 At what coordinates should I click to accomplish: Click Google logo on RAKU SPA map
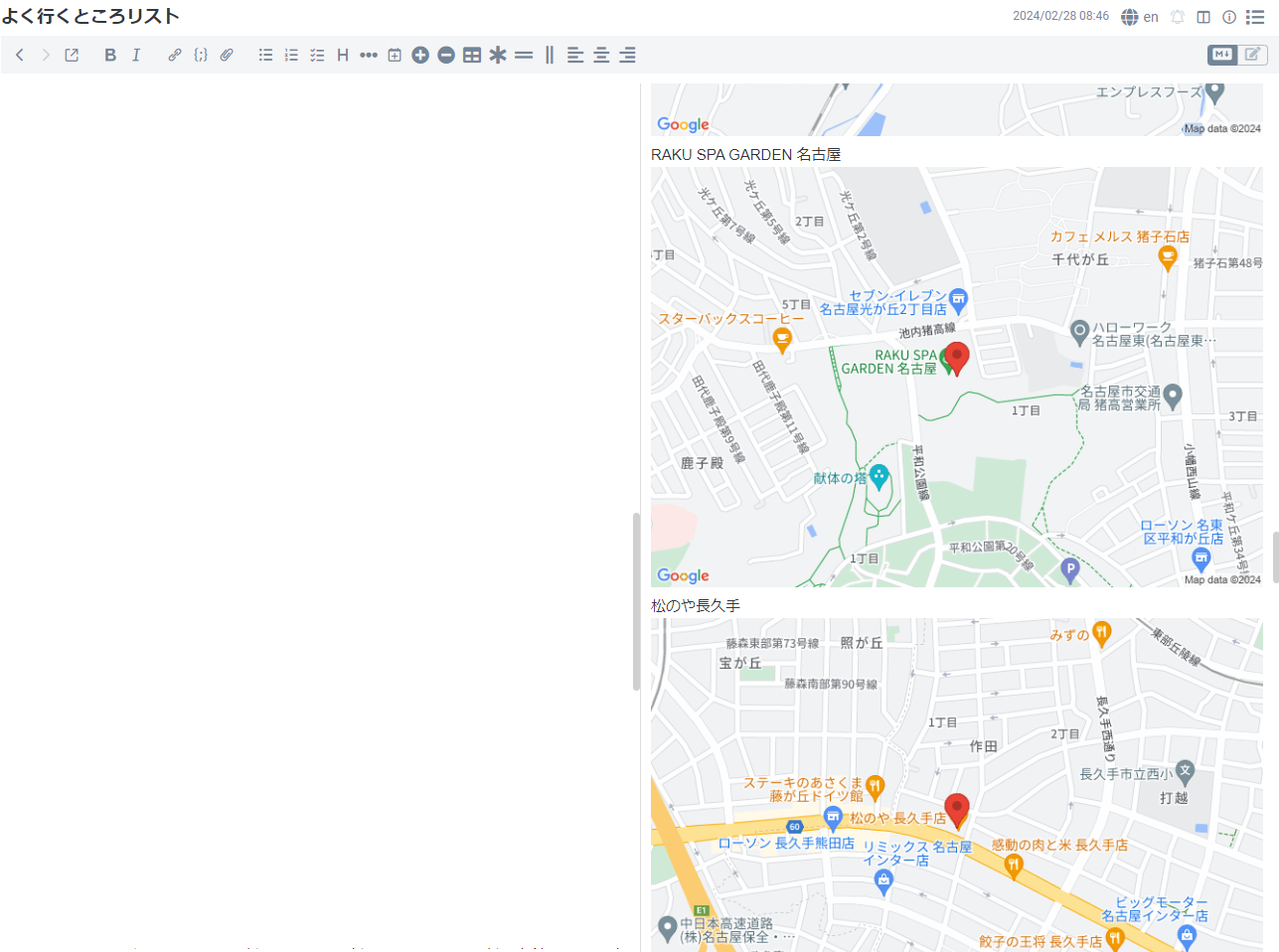[x=683, y=575]
